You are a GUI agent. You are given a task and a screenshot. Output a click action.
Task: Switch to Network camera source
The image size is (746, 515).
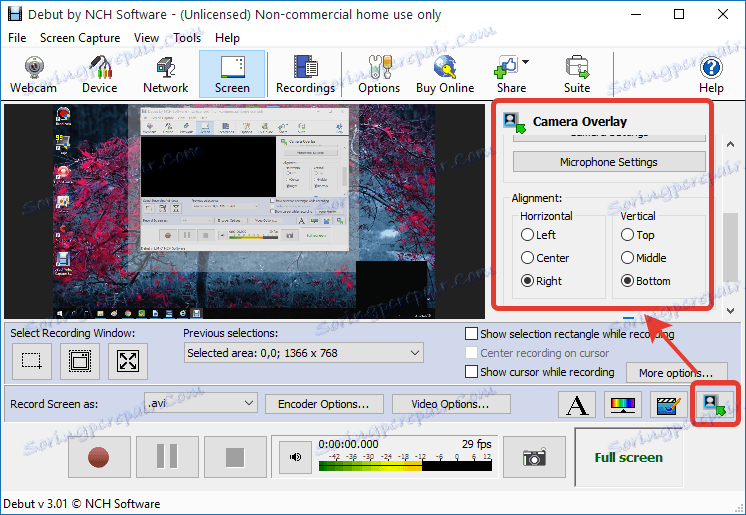click(166, 75)
